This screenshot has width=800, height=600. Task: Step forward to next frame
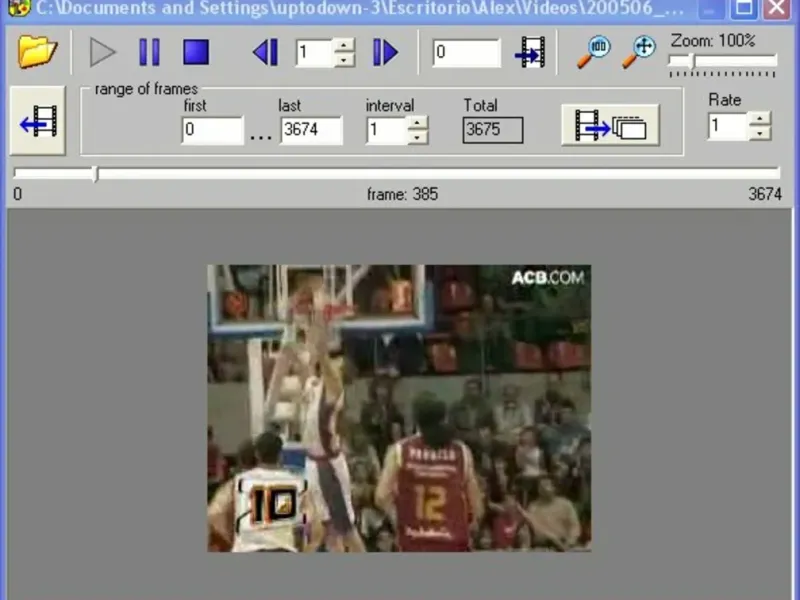pyautogui.click(x=385, y=52)
